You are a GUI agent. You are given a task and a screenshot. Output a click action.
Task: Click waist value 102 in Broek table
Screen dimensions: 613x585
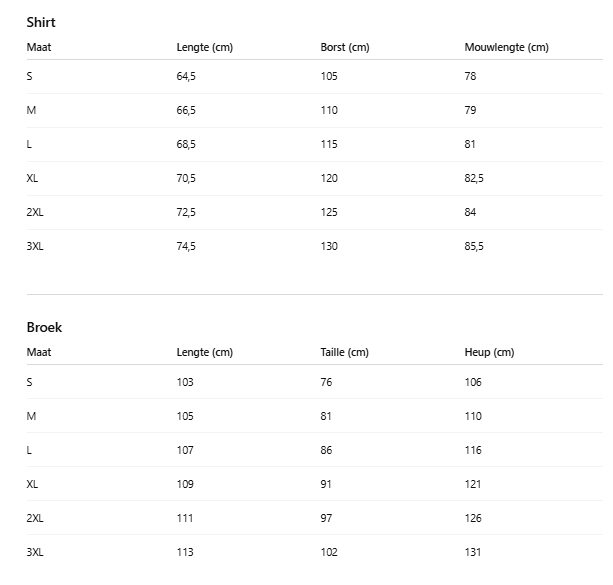(x=329, y=552)
